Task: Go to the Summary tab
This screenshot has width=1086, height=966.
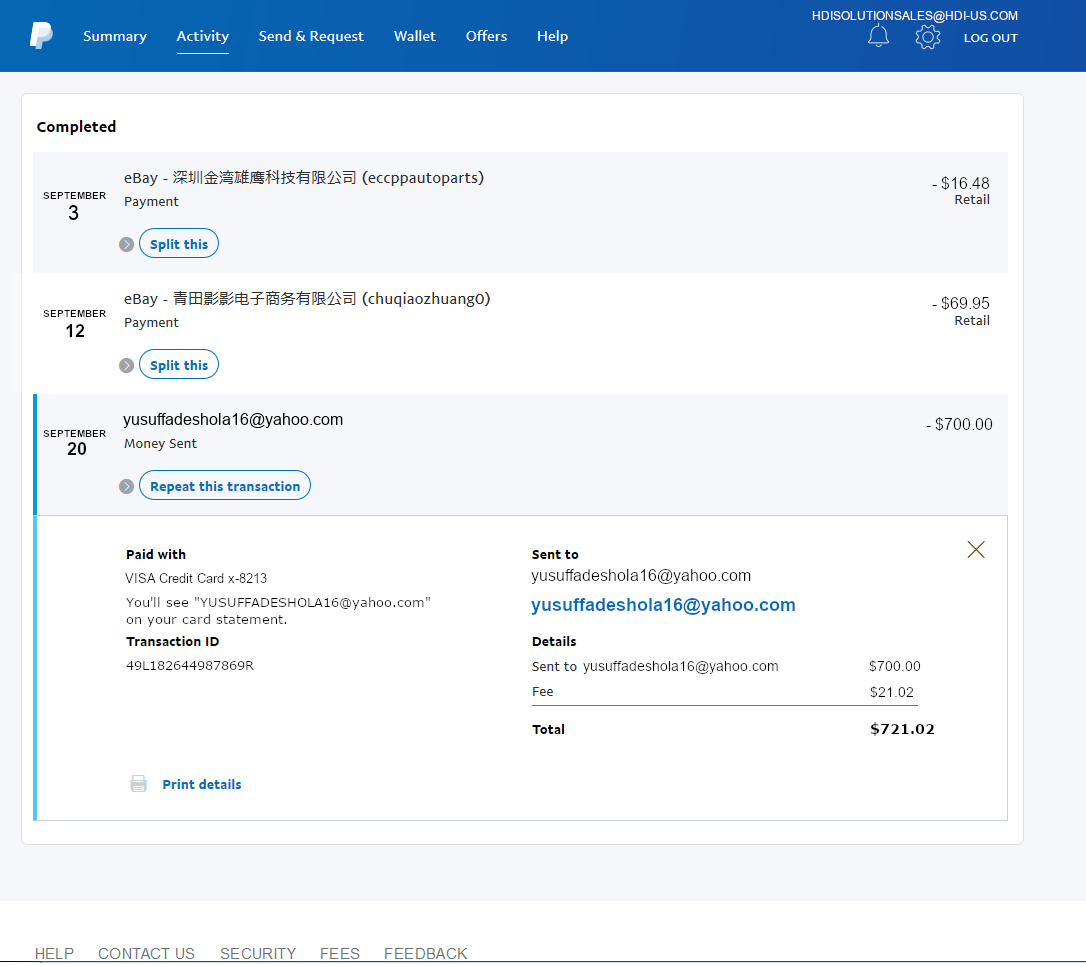Action: pos(115,36)
